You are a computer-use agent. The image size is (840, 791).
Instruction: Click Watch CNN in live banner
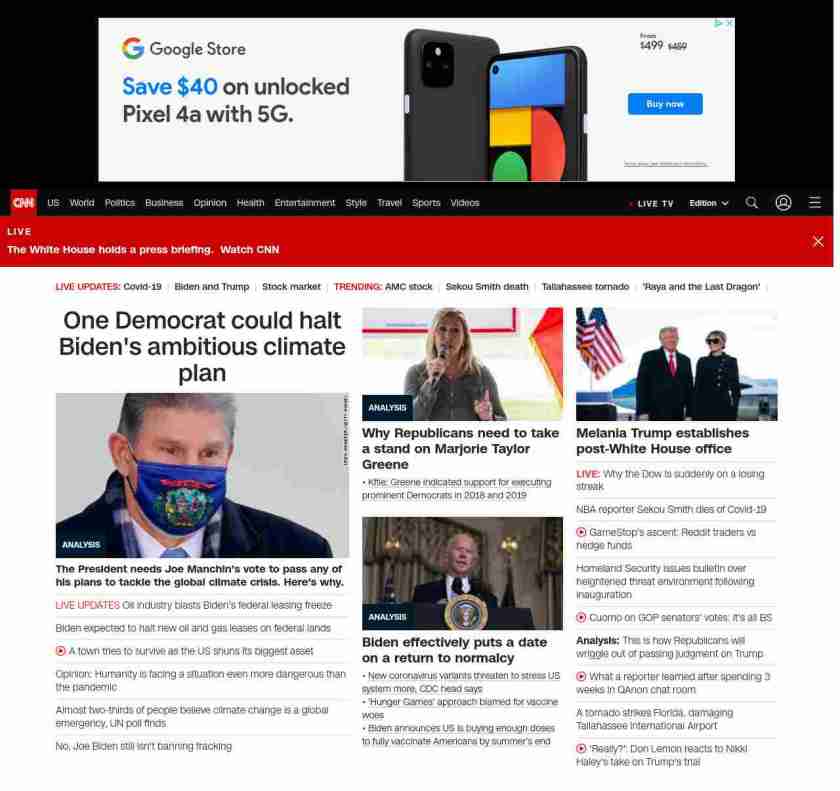[x=250, y=250]
